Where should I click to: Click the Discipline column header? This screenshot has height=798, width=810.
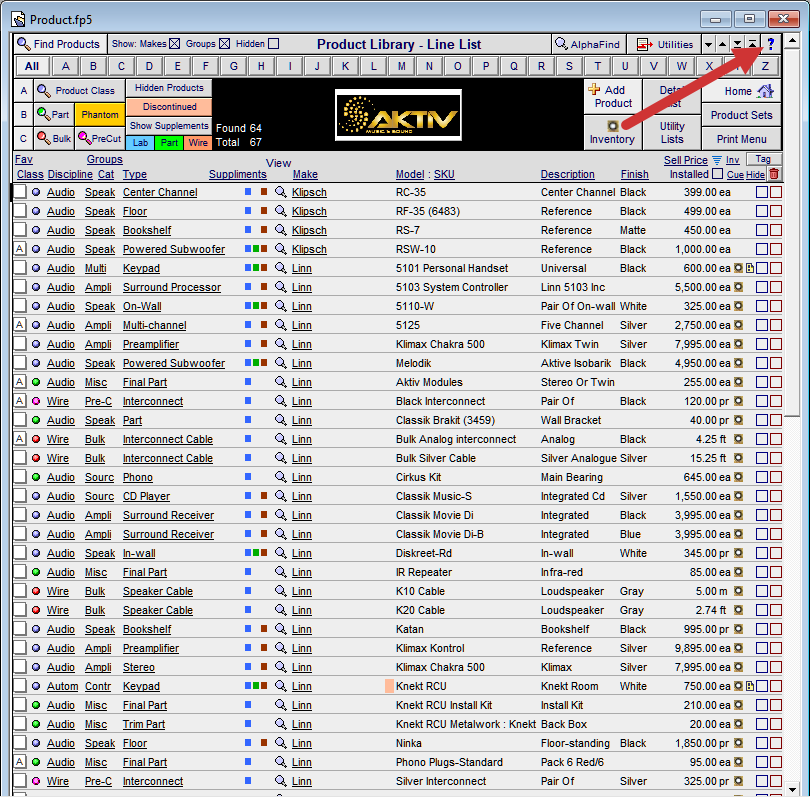click(70, 175)
